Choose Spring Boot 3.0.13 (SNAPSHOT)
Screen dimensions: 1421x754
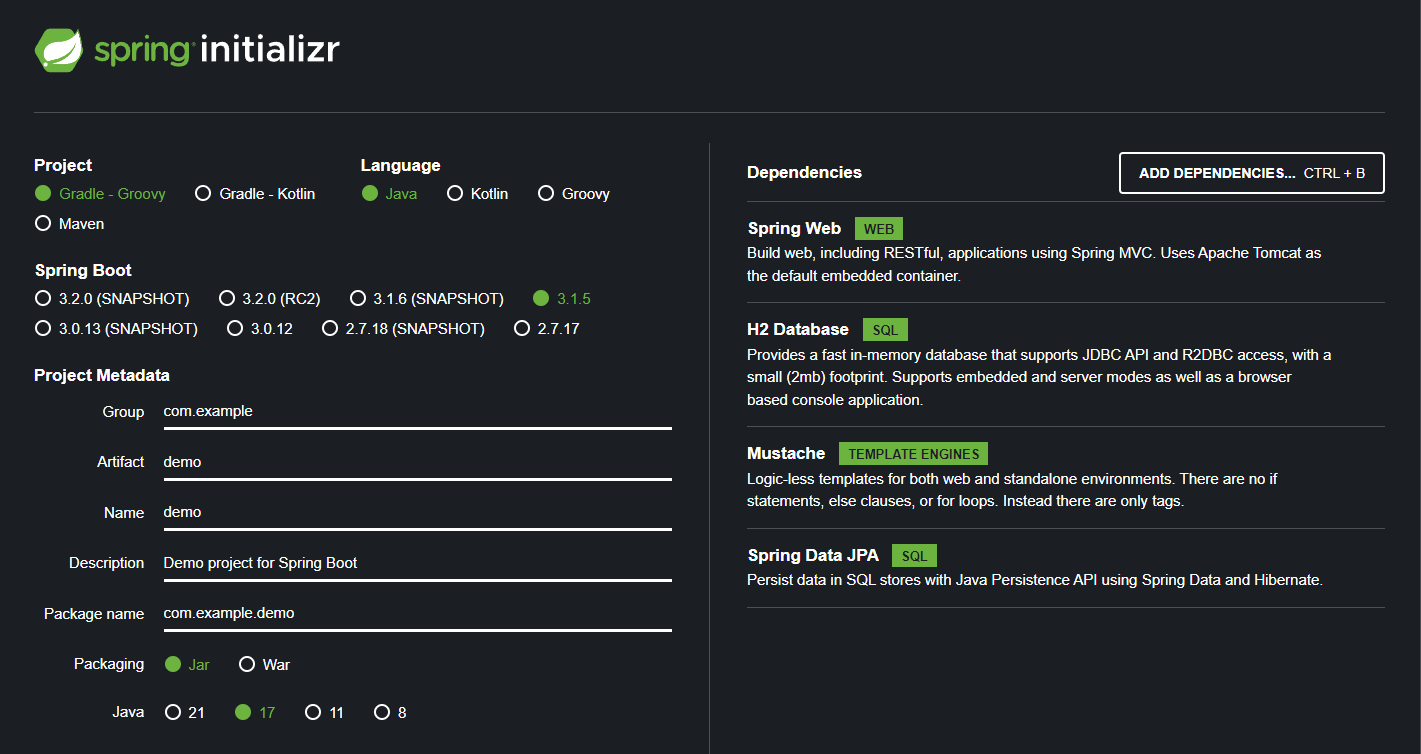pos(116,329)
